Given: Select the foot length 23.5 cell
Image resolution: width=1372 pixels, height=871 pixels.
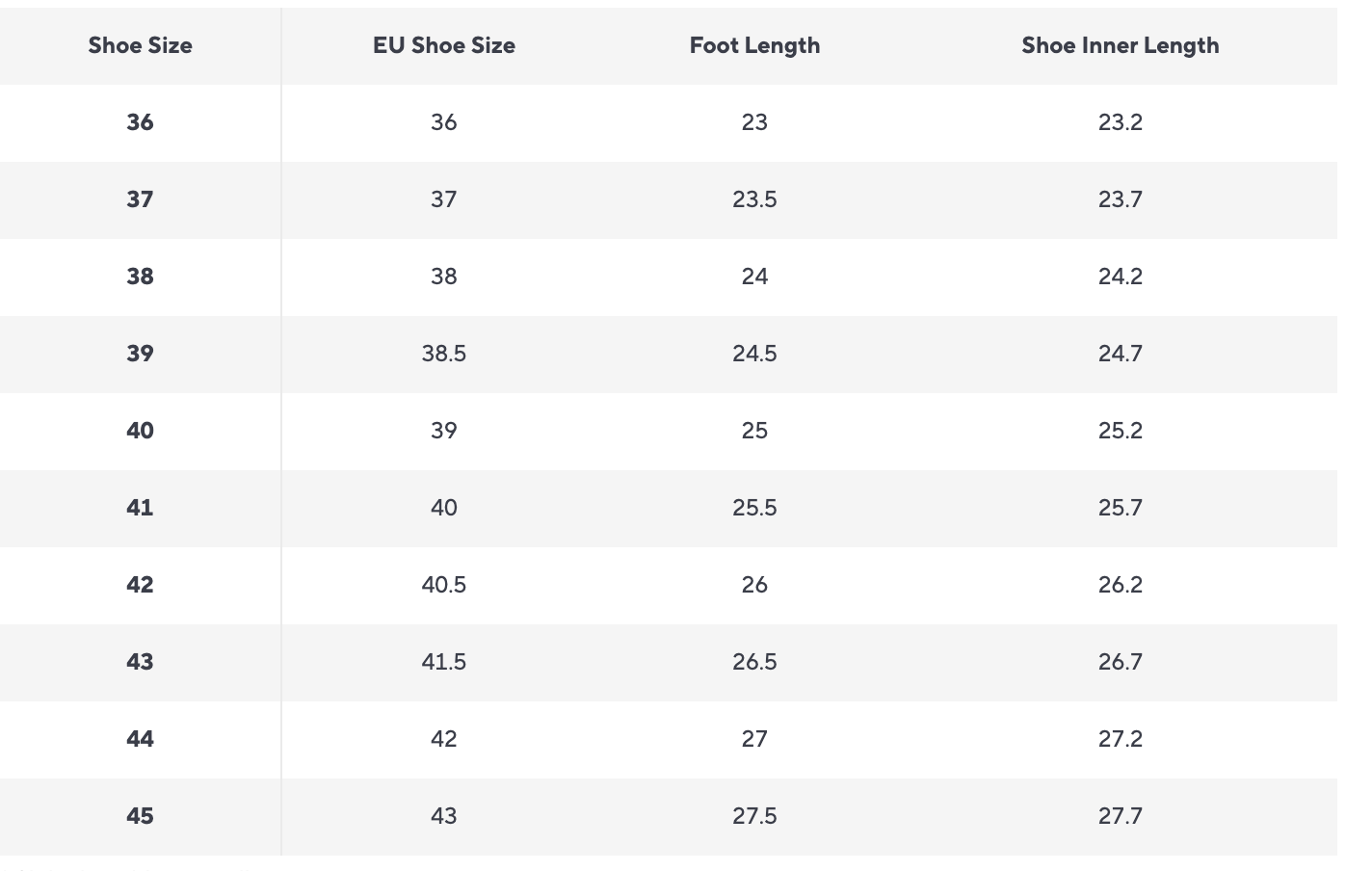Looking at the screenshot, I should [x=754, y=199].
